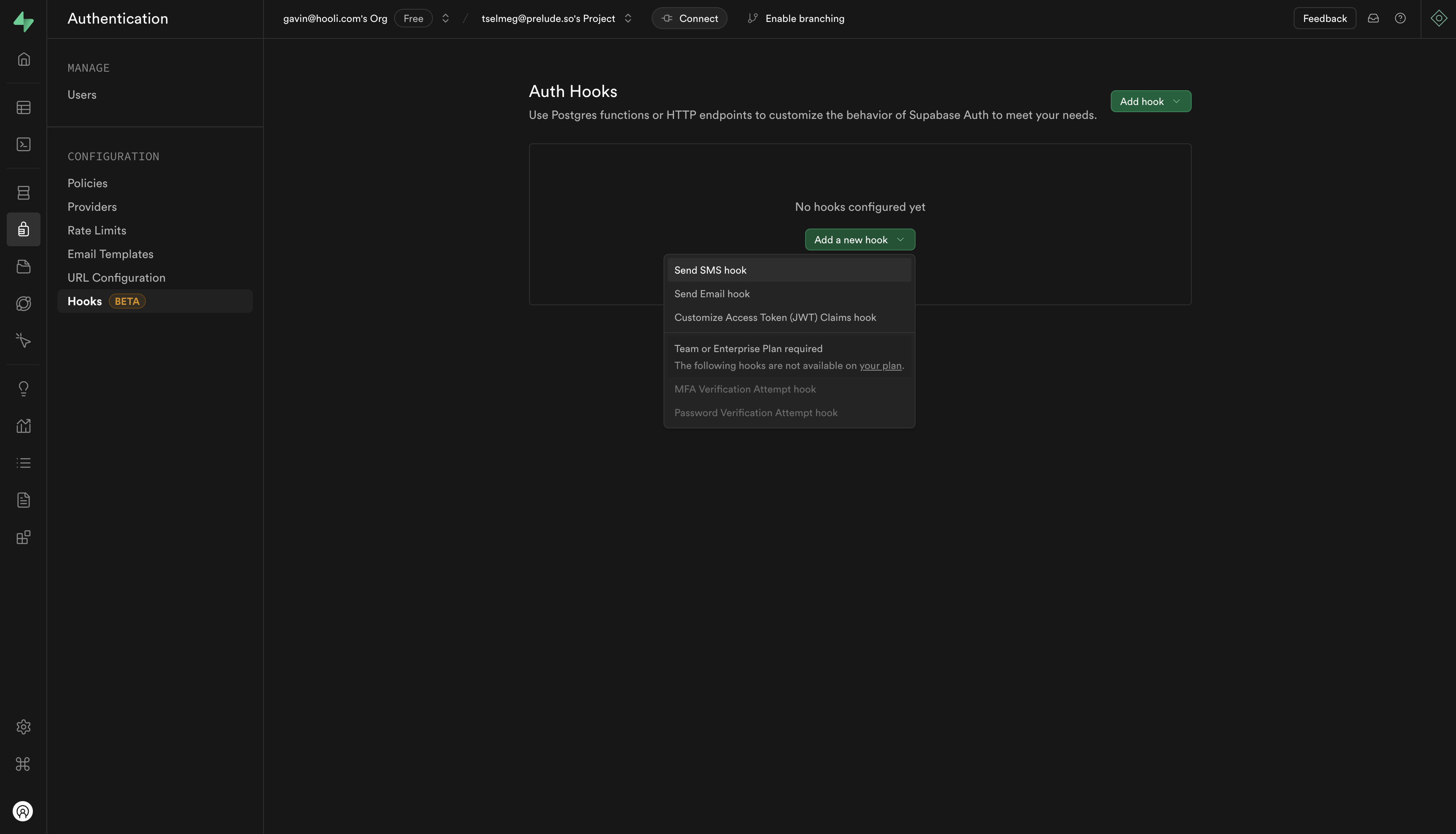
Task: Click the help question mark icon
Action: click(x=1400, y=18)
